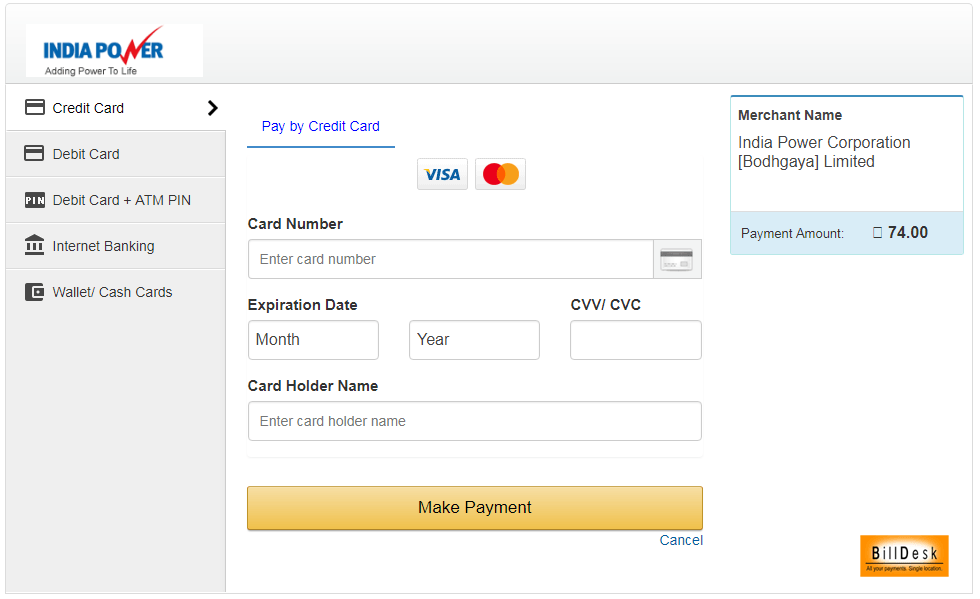Click the Internet Banking bank icon
This screenshot has height=599, width=980.
(34, 245)
